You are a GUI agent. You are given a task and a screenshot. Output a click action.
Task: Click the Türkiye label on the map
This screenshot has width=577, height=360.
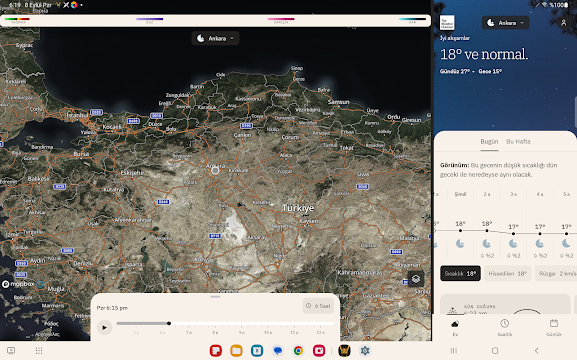(298, 208)
